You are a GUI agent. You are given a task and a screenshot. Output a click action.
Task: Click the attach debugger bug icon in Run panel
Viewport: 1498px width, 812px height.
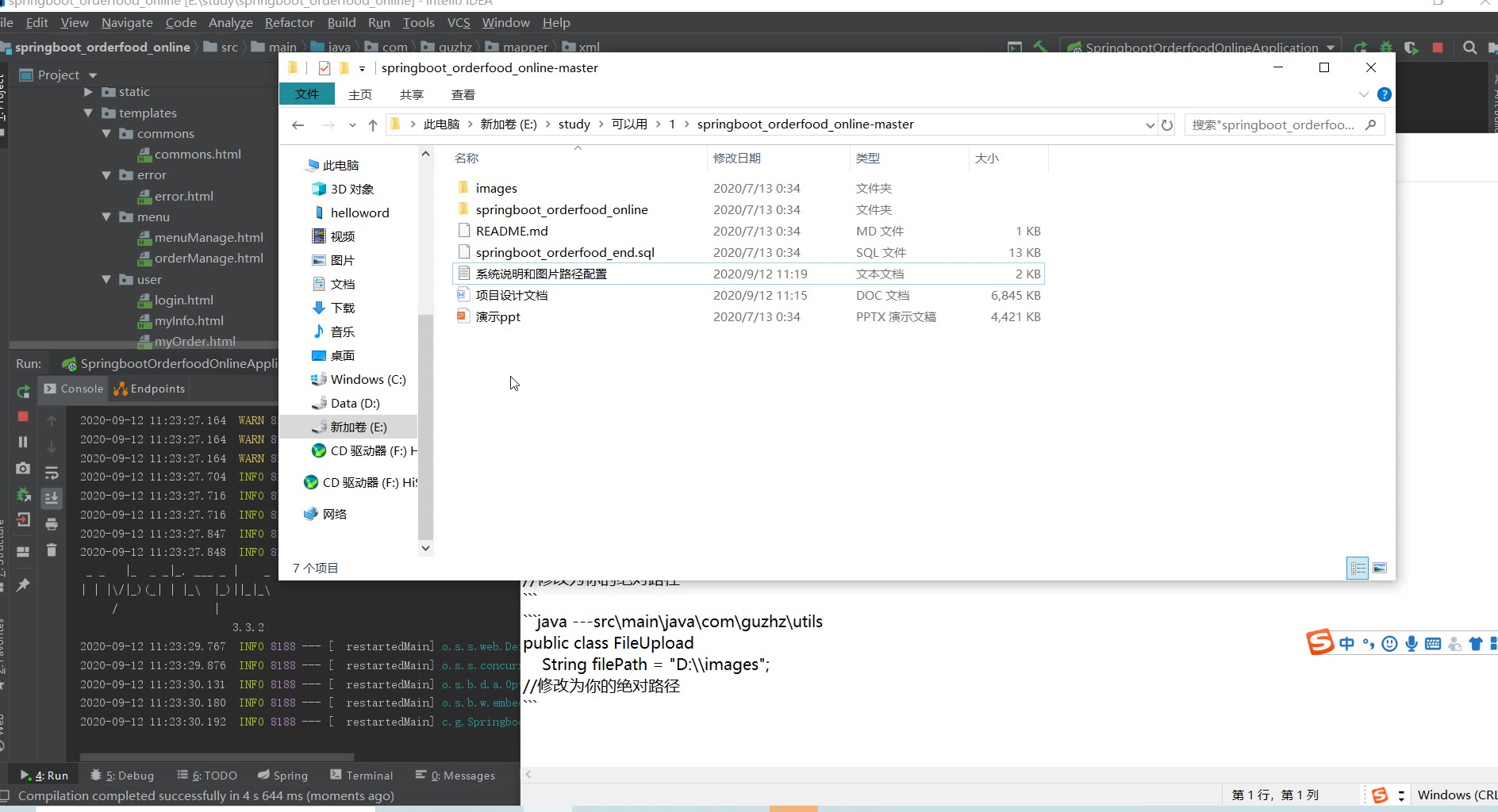coord(23,495)
